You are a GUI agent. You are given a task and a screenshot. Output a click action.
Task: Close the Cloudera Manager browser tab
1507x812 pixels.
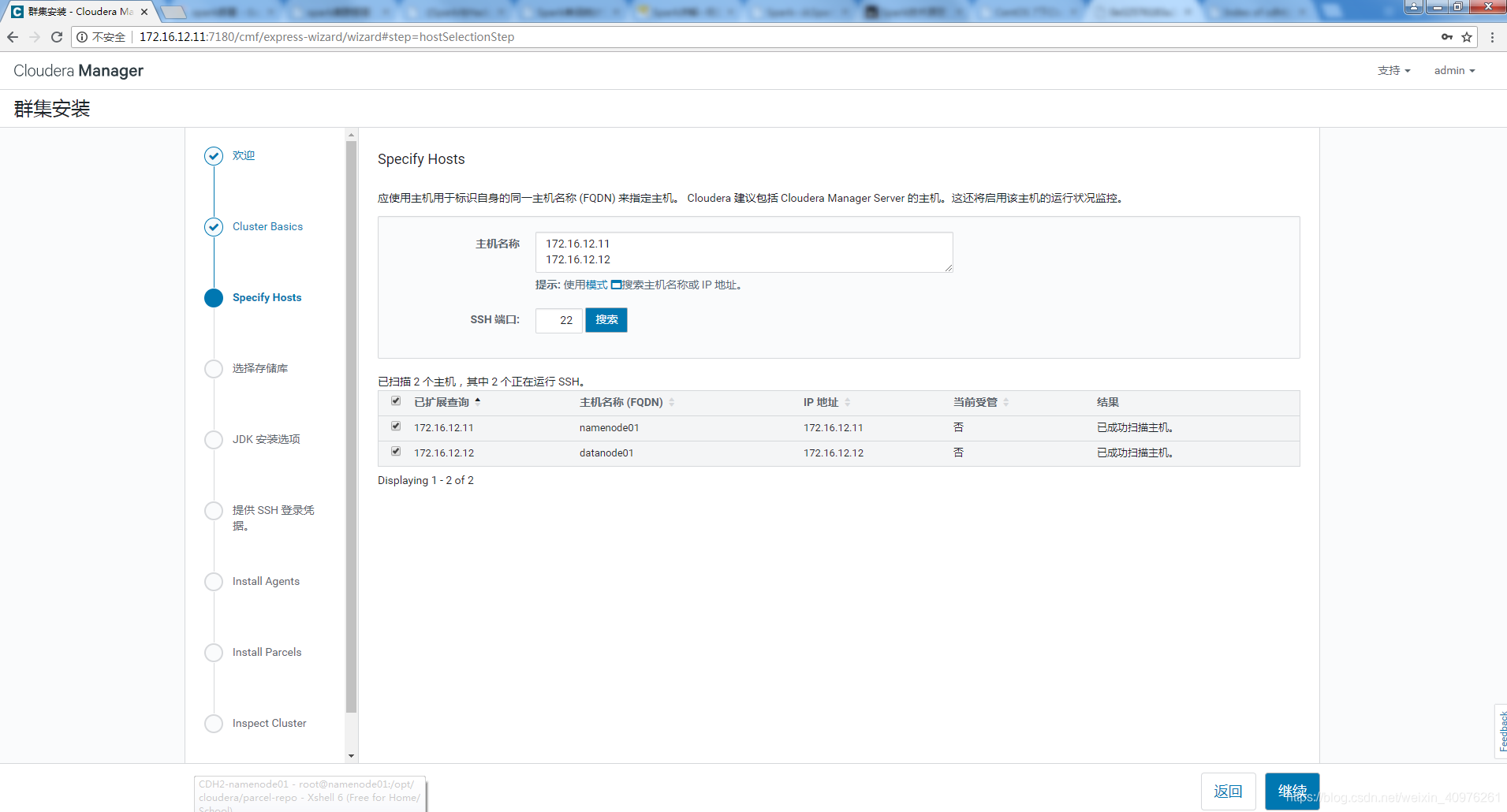pos(144,12)
